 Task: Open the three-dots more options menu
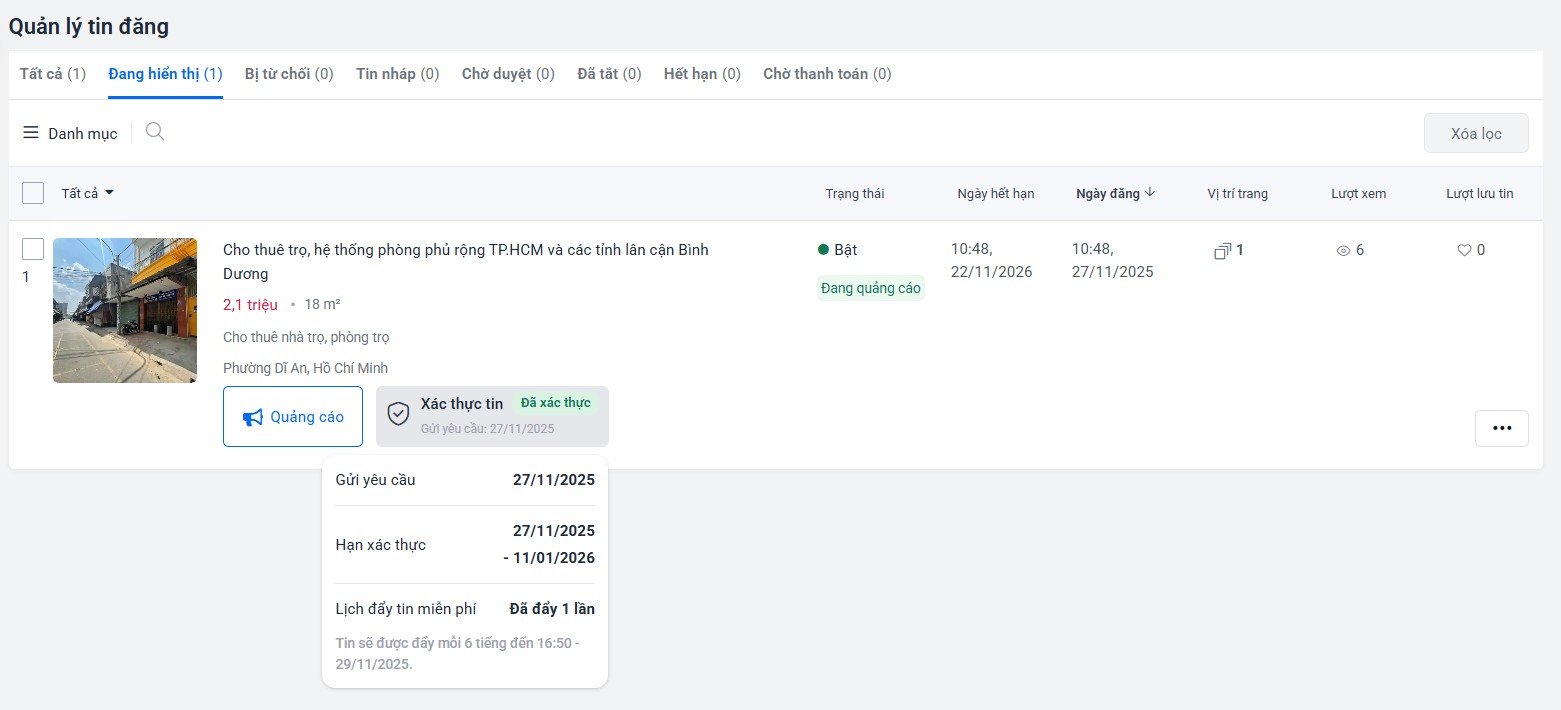[x=1501, y=428]
